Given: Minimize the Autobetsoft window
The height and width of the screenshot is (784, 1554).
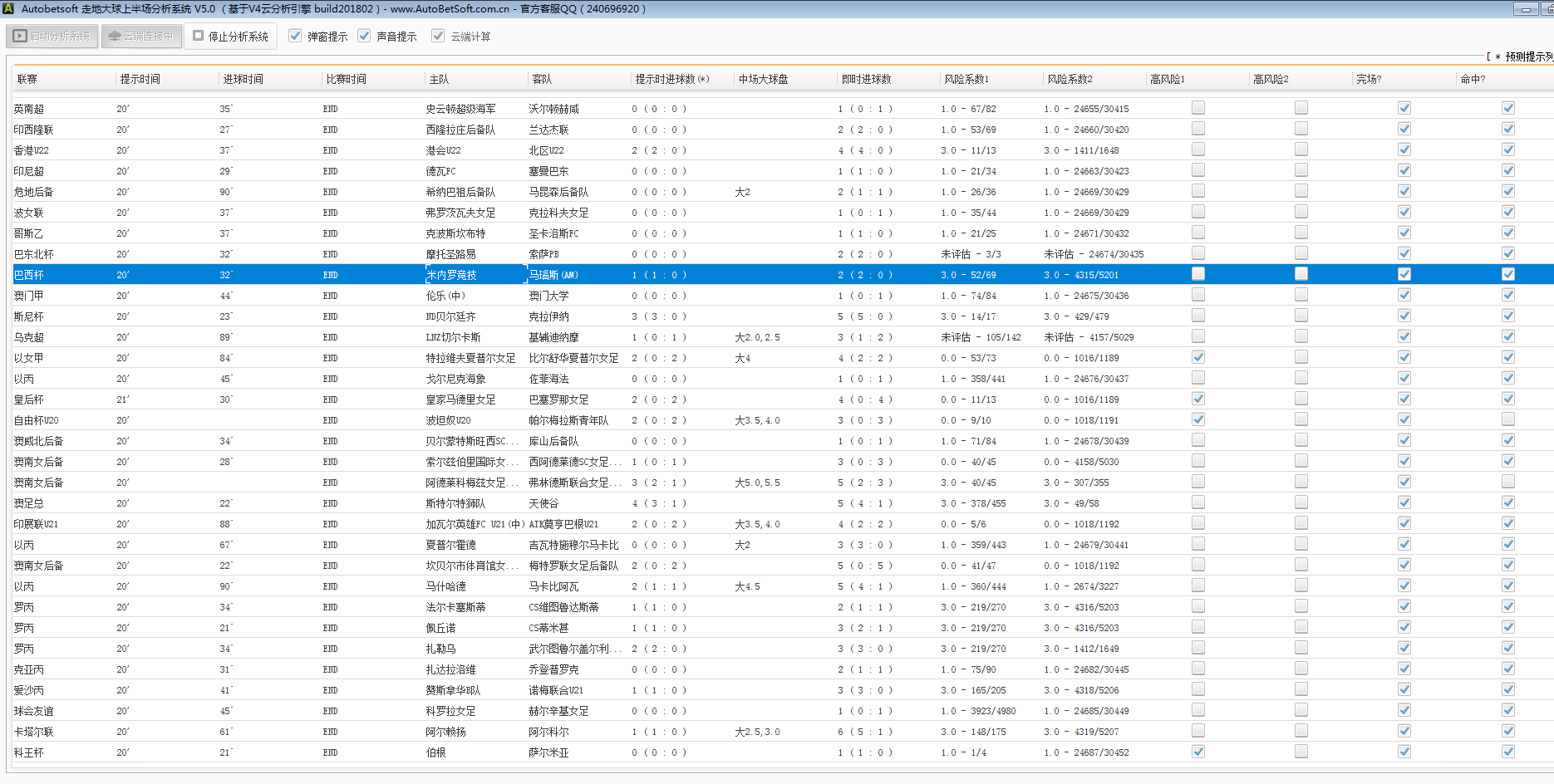Looking at the screenshot, I should tap(1526, 9).
